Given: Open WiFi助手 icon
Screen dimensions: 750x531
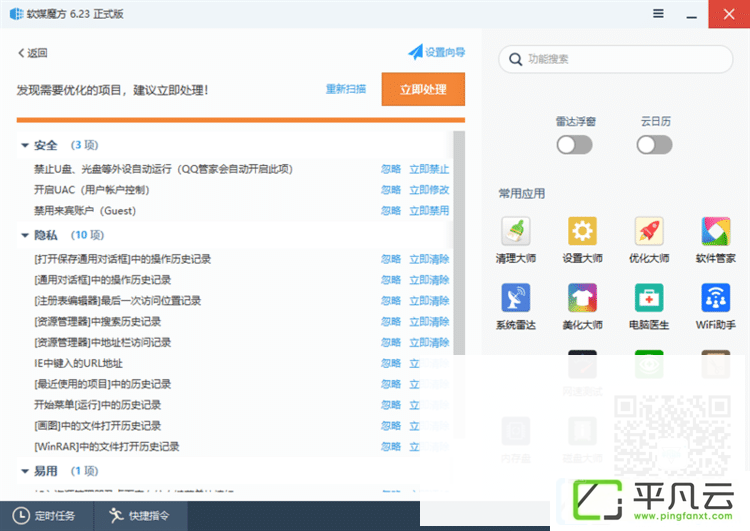Looking at the screenshot, I should click(x=716, y=298).
